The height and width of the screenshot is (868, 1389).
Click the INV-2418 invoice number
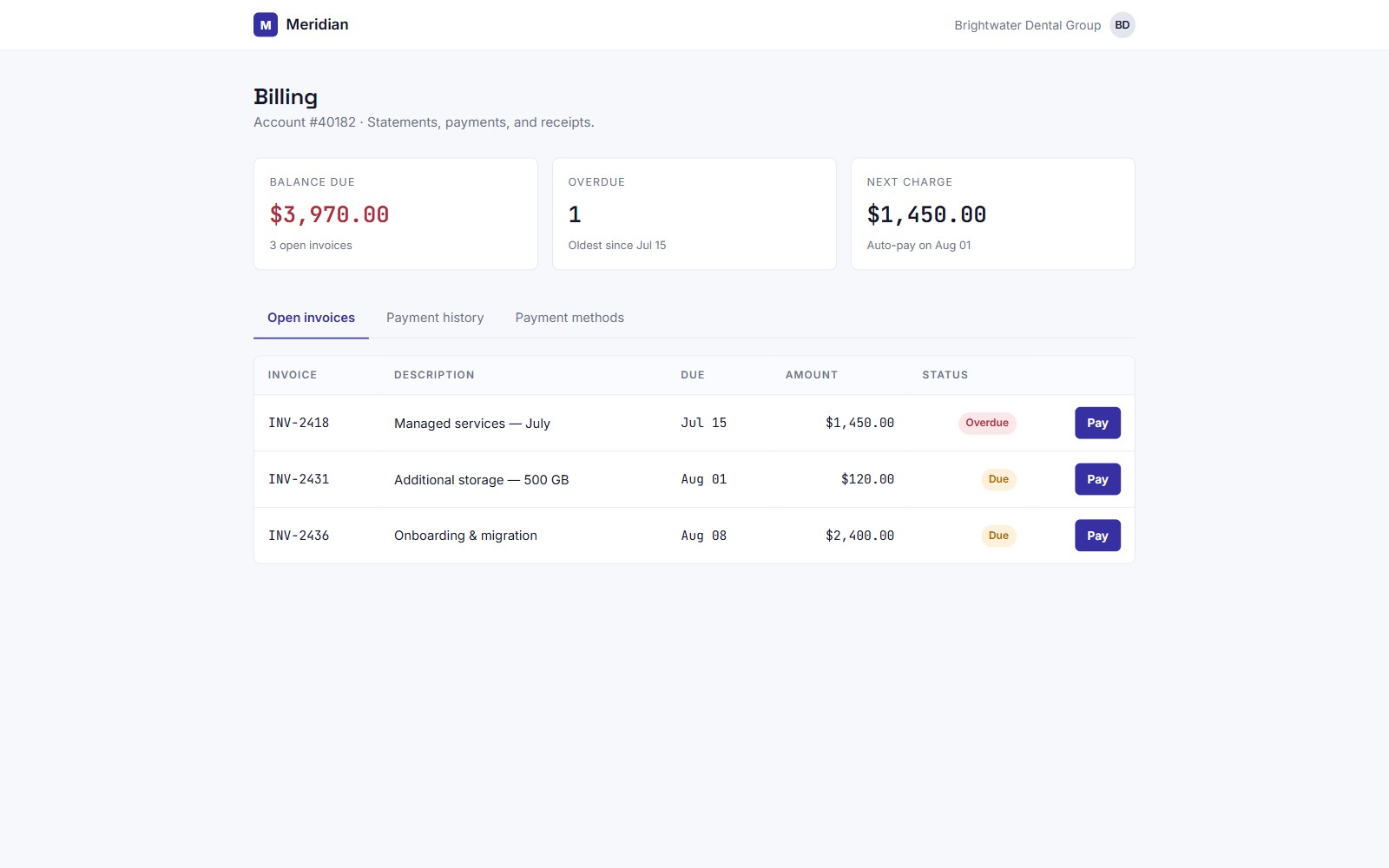(x=299, y=423)
